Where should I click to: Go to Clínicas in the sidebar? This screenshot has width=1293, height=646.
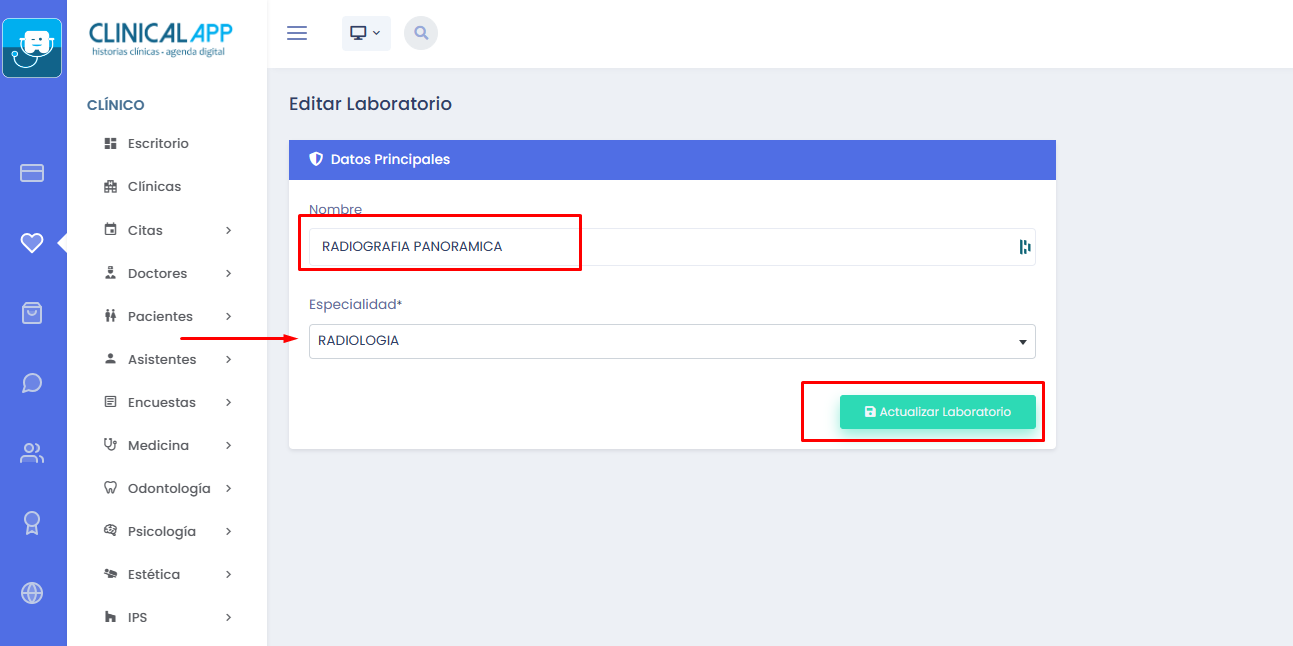pos(154,187)
